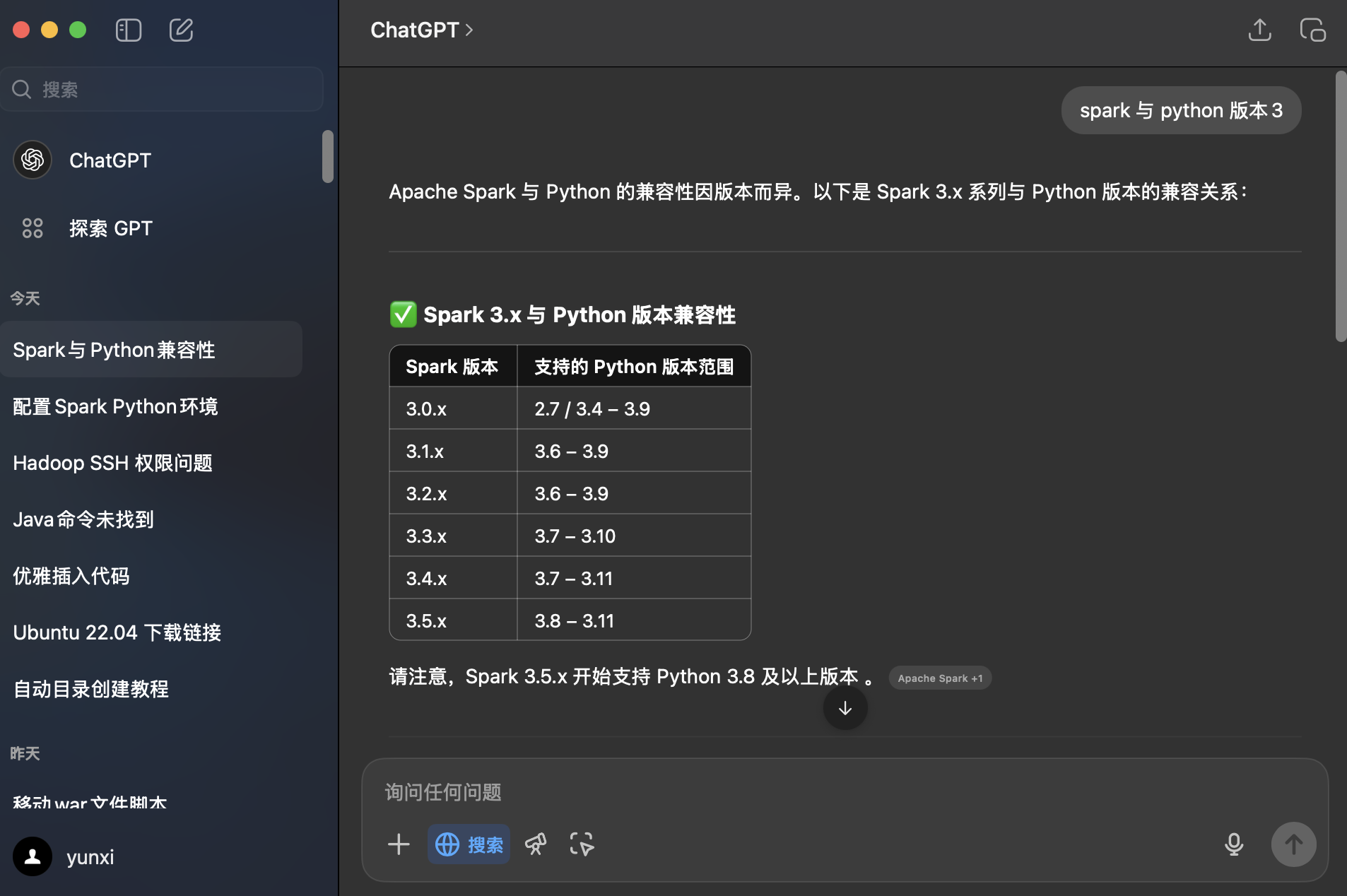Screen dimensions: 1347x896
Task: Click the yellow minimize window button
Action: point(49,30)
